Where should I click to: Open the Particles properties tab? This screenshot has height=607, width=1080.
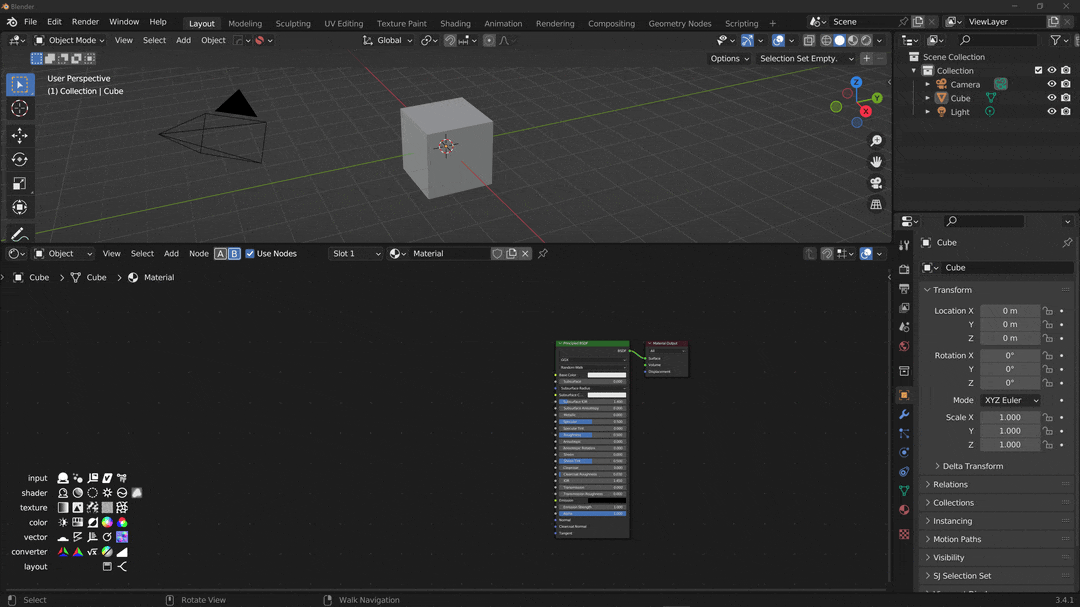[904, 433]
